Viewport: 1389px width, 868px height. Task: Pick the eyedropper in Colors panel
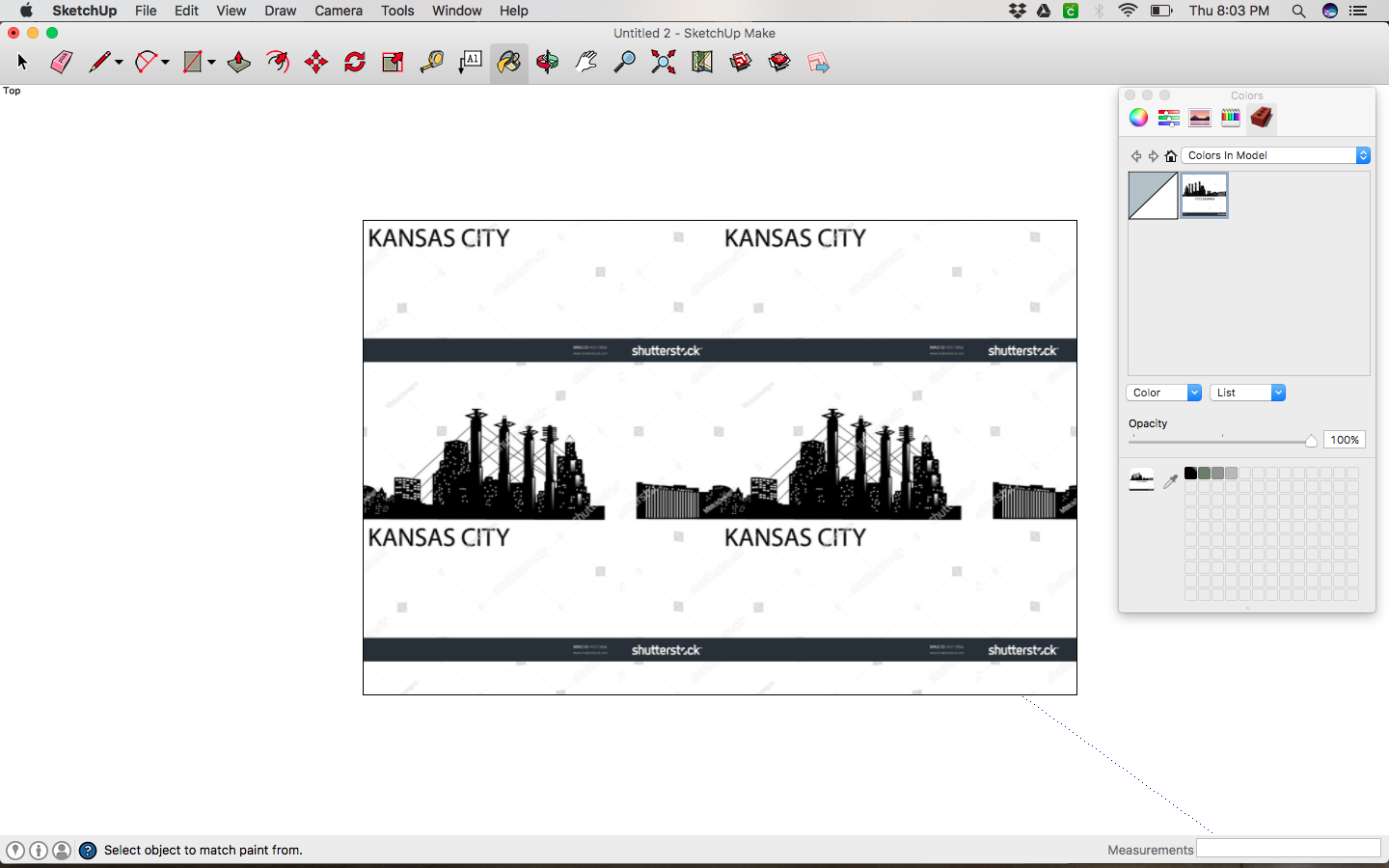pos(1170,480)
